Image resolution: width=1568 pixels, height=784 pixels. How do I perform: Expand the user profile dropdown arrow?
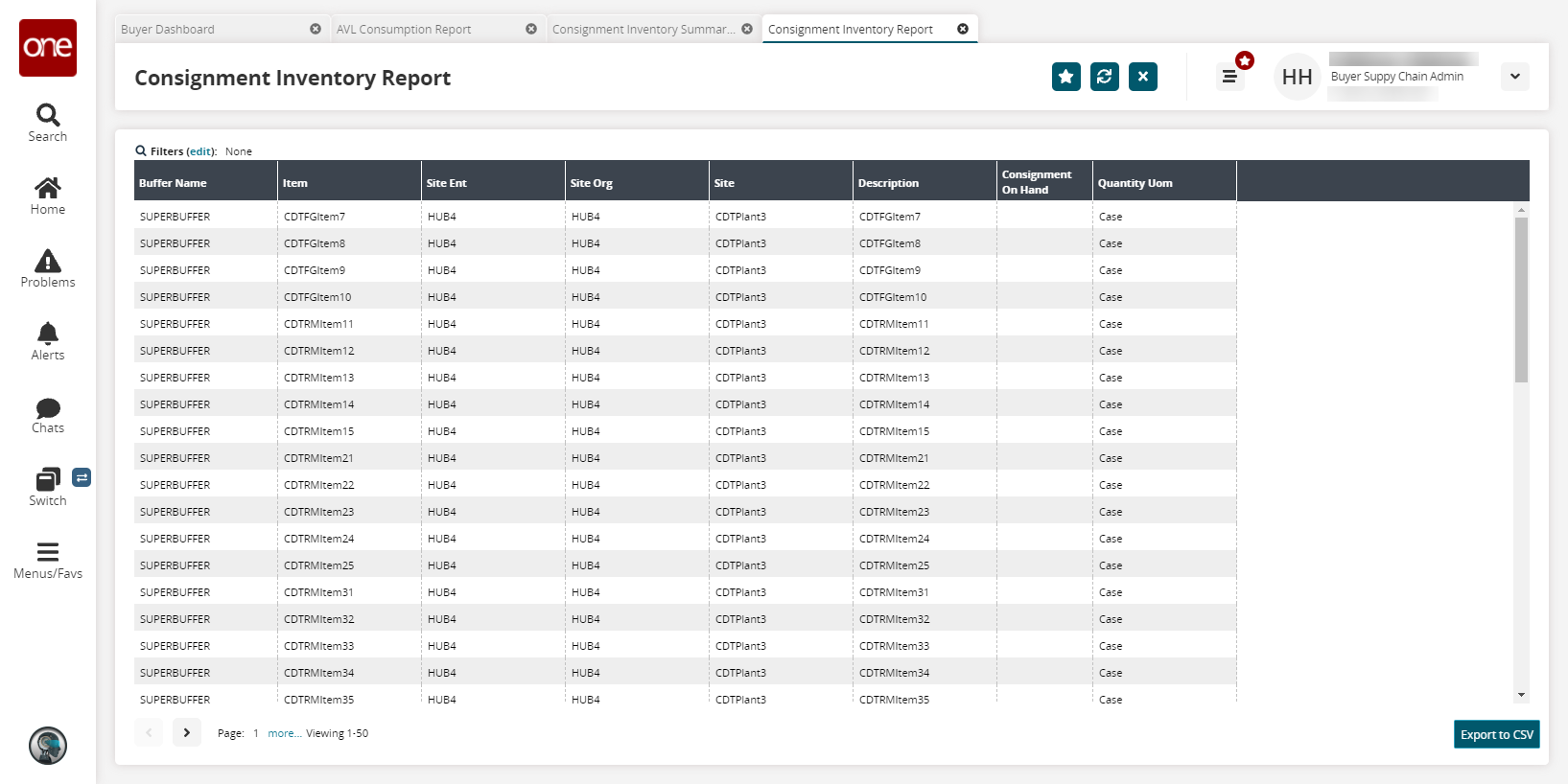click(1514, 77)
